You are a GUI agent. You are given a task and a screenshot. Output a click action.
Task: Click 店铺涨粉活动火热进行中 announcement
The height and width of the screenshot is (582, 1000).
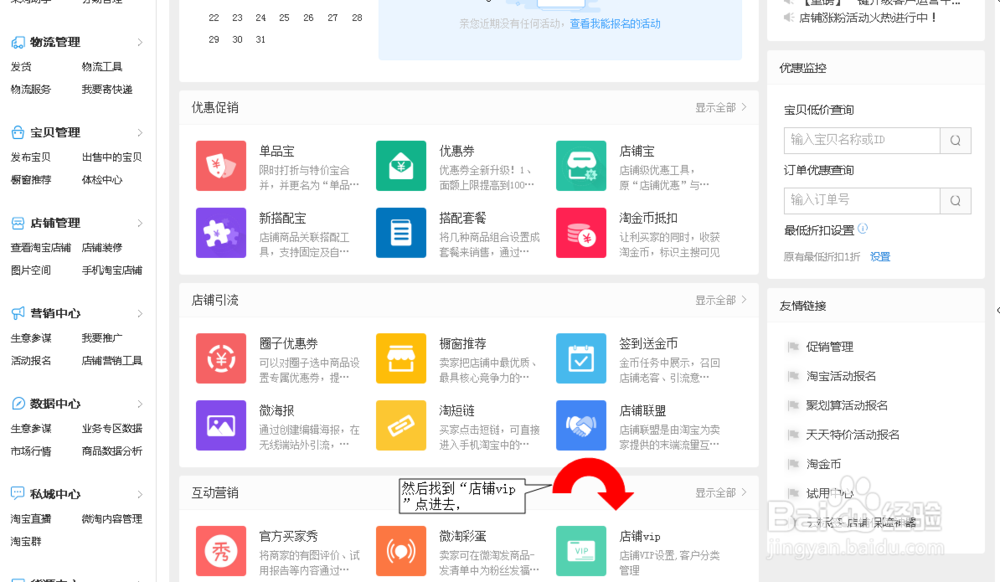tap(867, 18)
